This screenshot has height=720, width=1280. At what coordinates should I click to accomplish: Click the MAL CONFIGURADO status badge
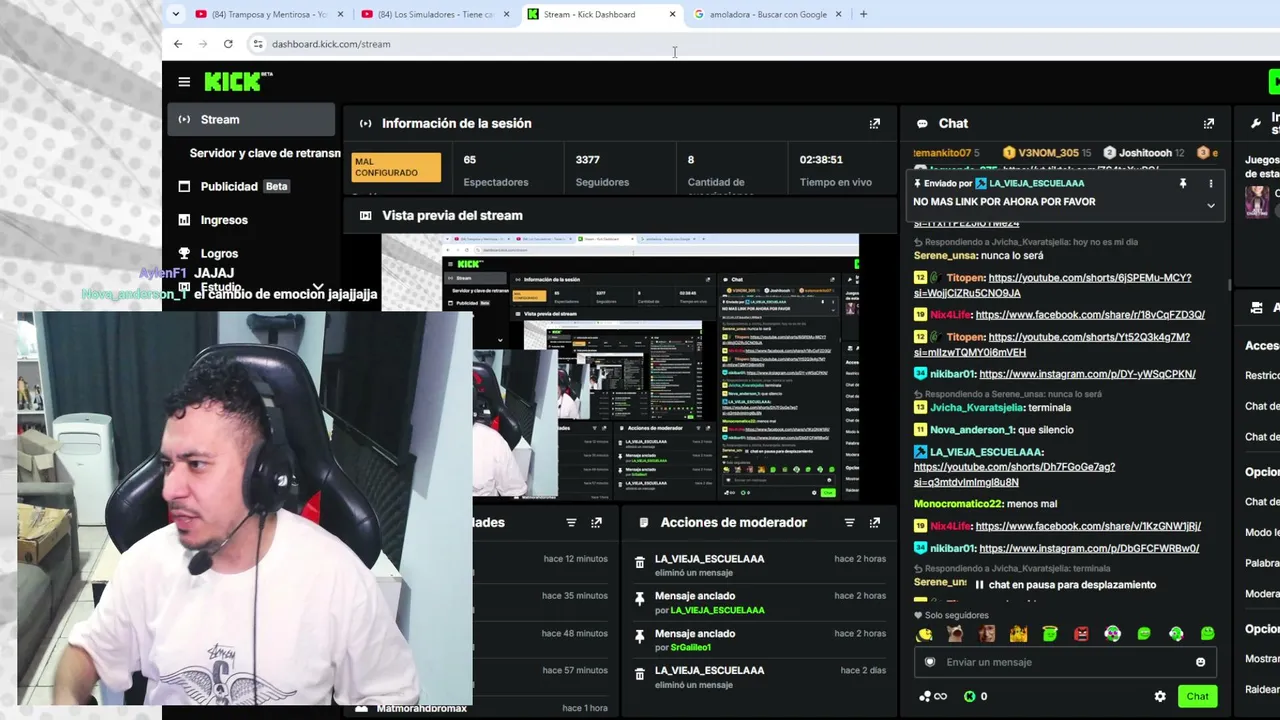pyautogui.click(x=397, y=167)
